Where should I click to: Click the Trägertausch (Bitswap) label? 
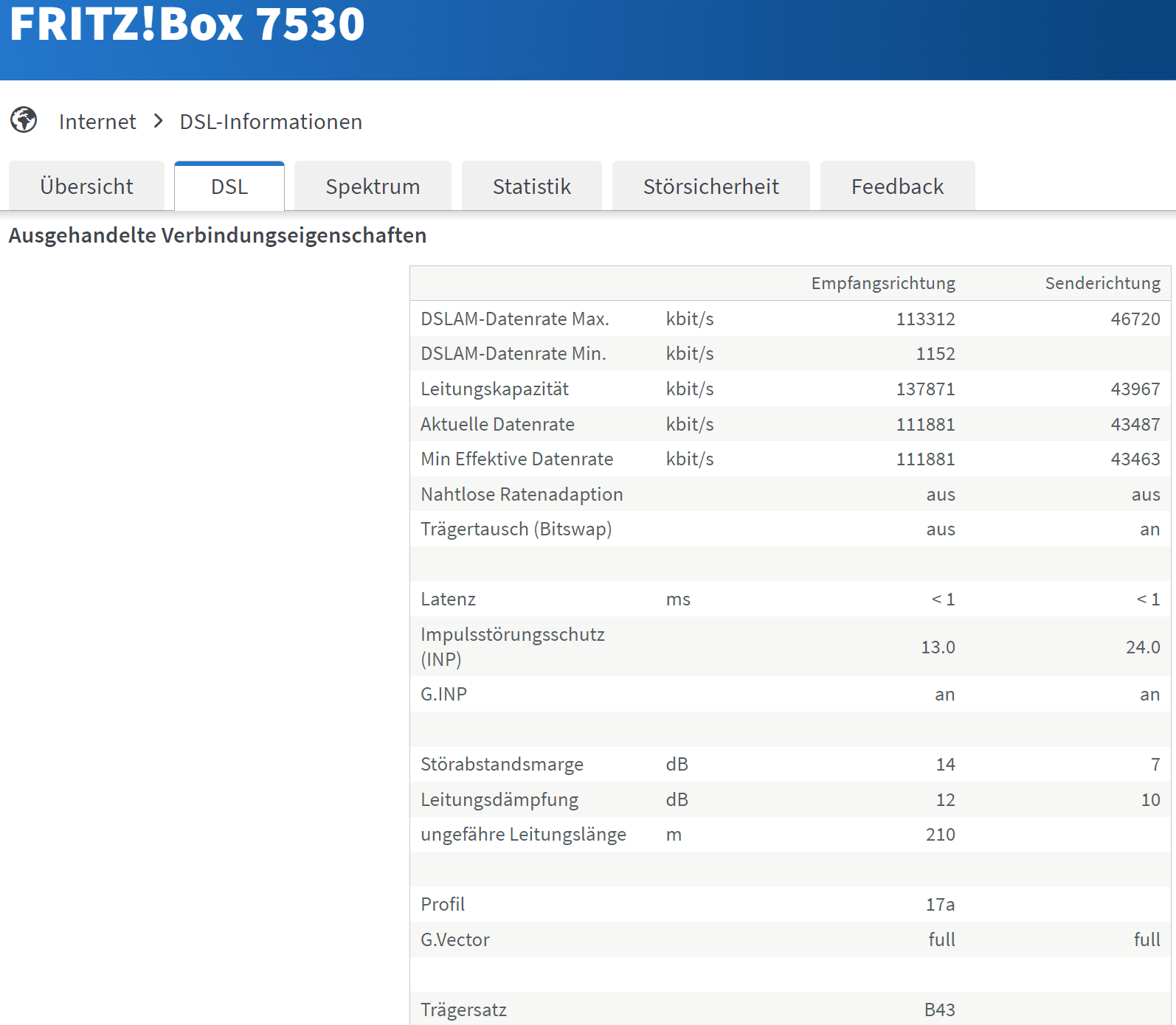tap(516, 529)
